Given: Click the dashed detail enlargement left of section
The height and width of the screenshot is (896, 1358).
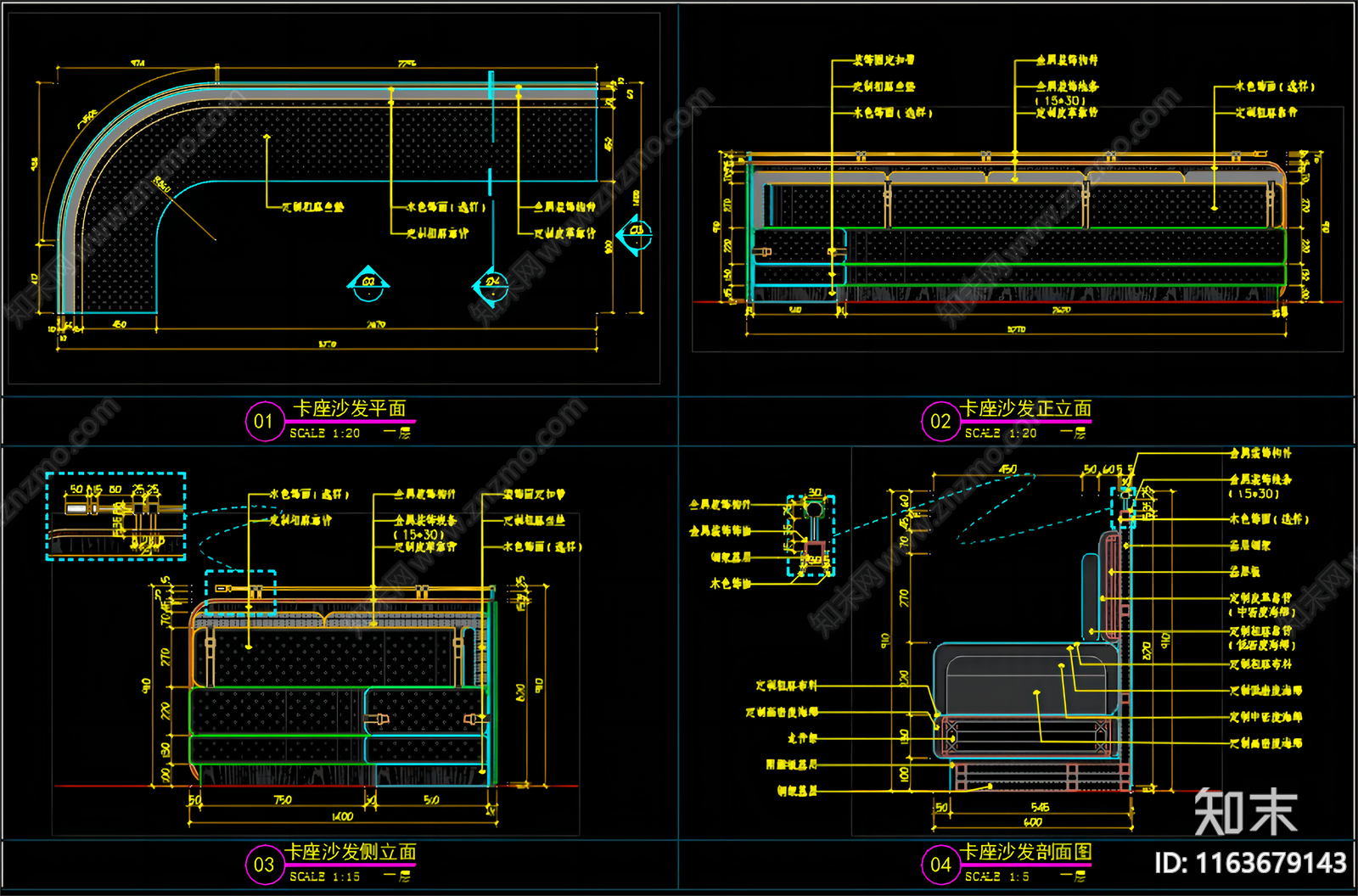Looking at the screenshot, I should (x=811, y=536).
